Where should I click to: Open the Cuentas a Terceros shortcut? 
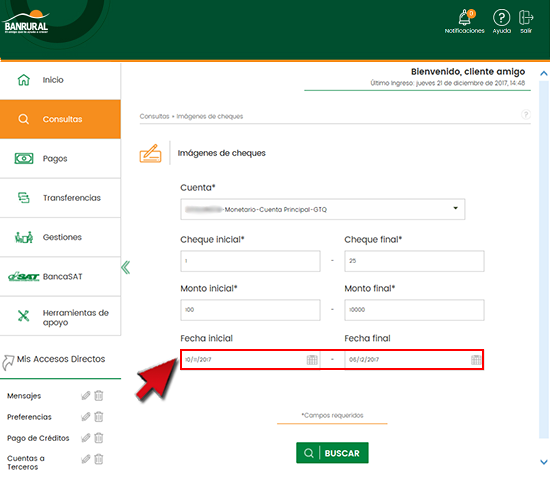click(x=26, y=462)
